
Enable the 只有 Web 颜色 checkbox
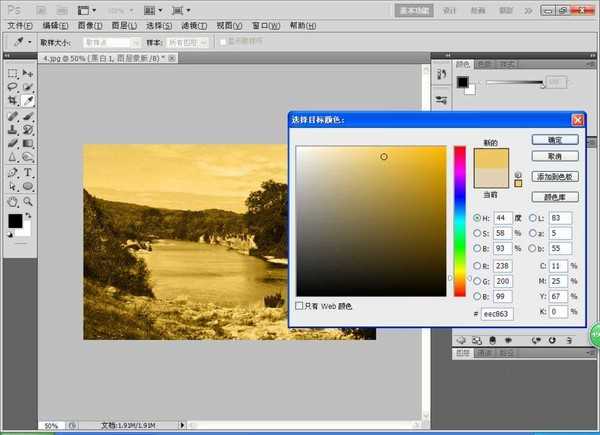point(301,306)
